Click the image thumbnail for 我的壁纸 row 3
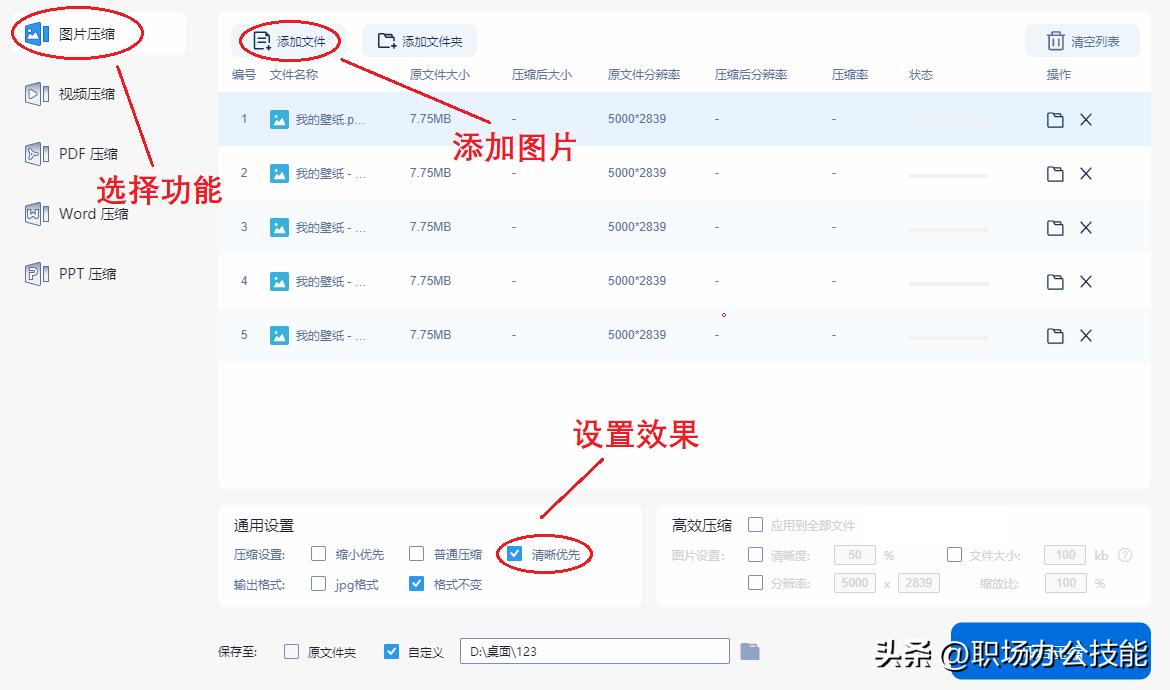The height and width of the screenshot is (690, 1170). click(280, 227)
